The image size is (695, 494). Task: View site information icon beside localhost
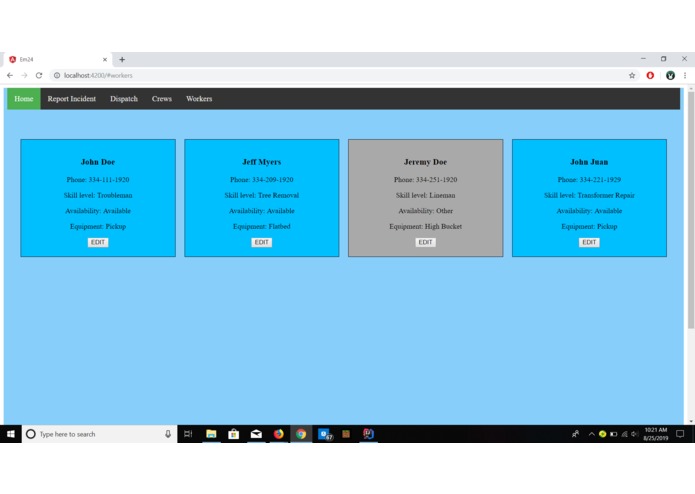click(x=57, y=75)
